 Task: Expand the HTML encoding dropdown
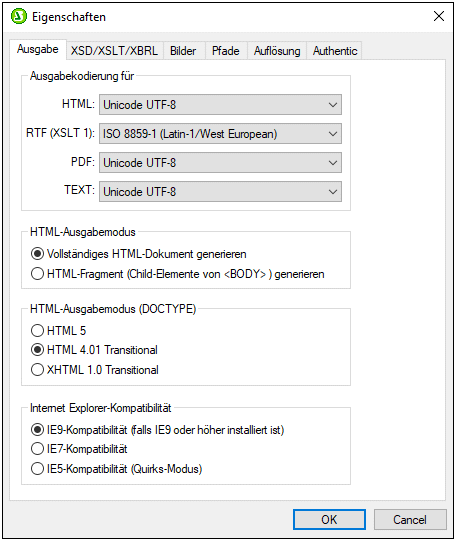(220, 105)
